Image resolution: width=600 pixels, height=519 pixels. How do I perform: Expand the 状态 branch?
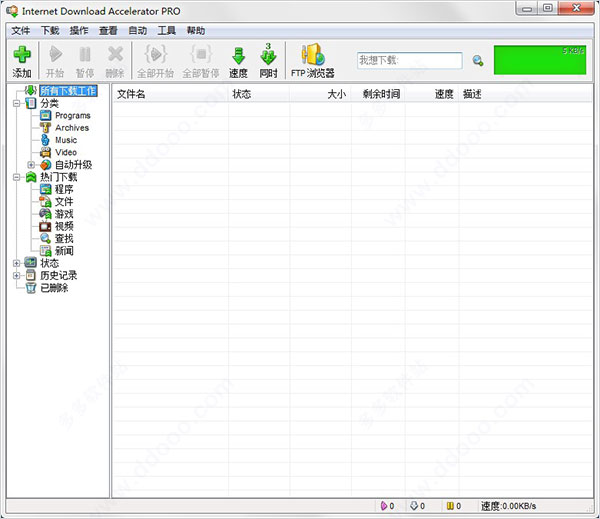click(16, 263)
